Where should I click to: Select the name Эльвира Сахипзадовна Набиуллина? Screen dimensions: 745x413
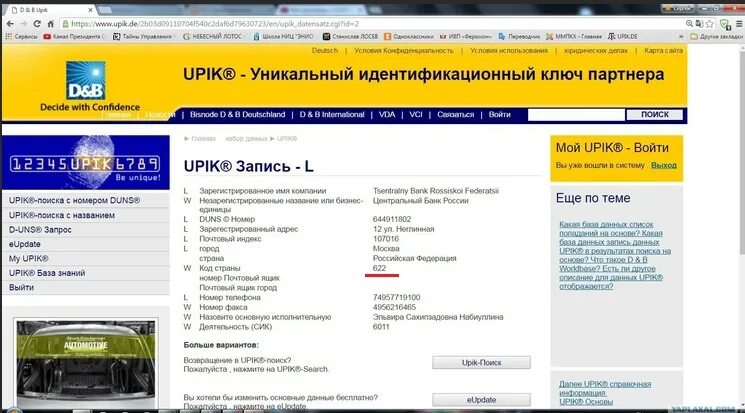[438, 317]
